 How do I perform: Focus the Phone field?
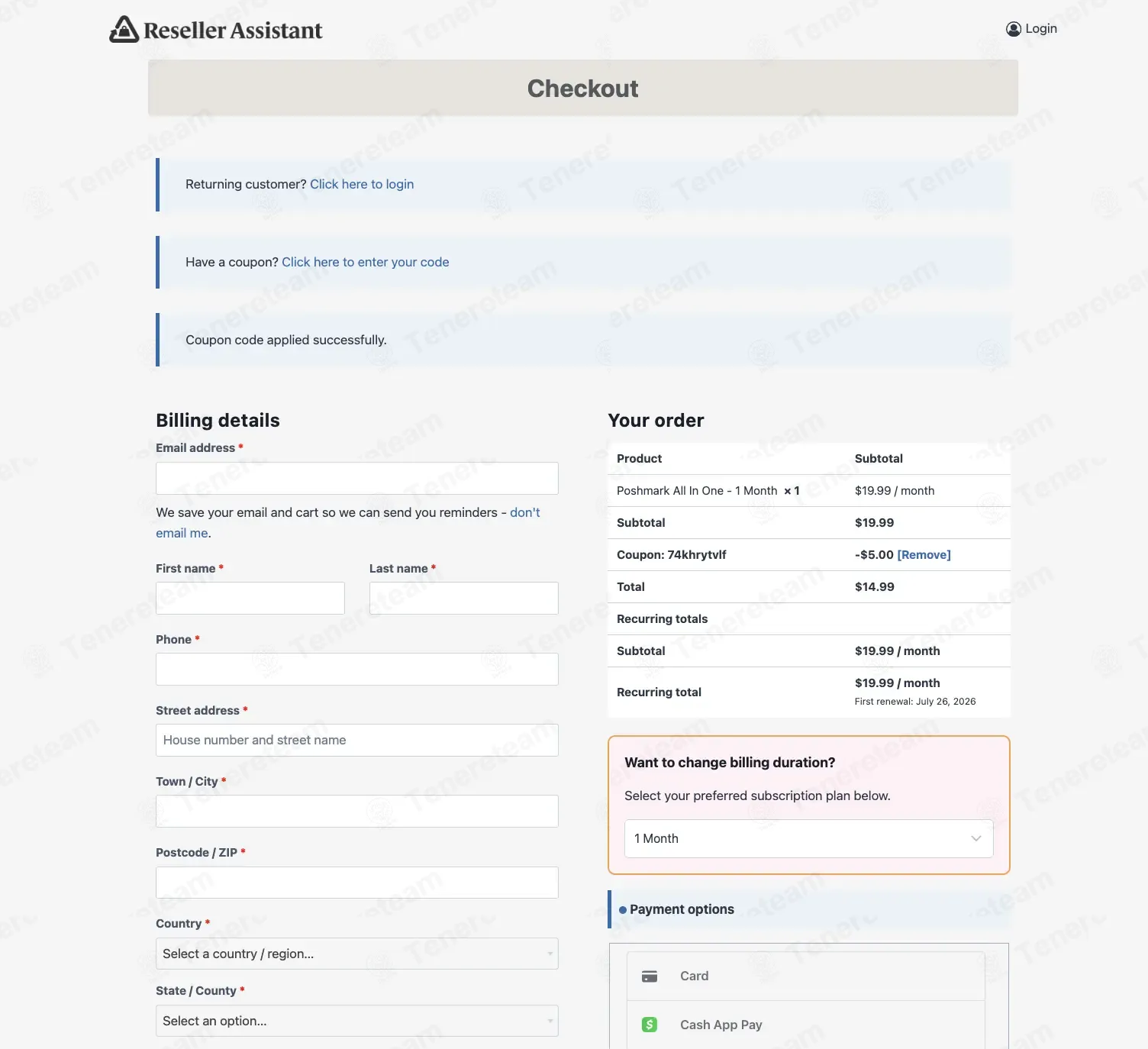coord(357,670)
